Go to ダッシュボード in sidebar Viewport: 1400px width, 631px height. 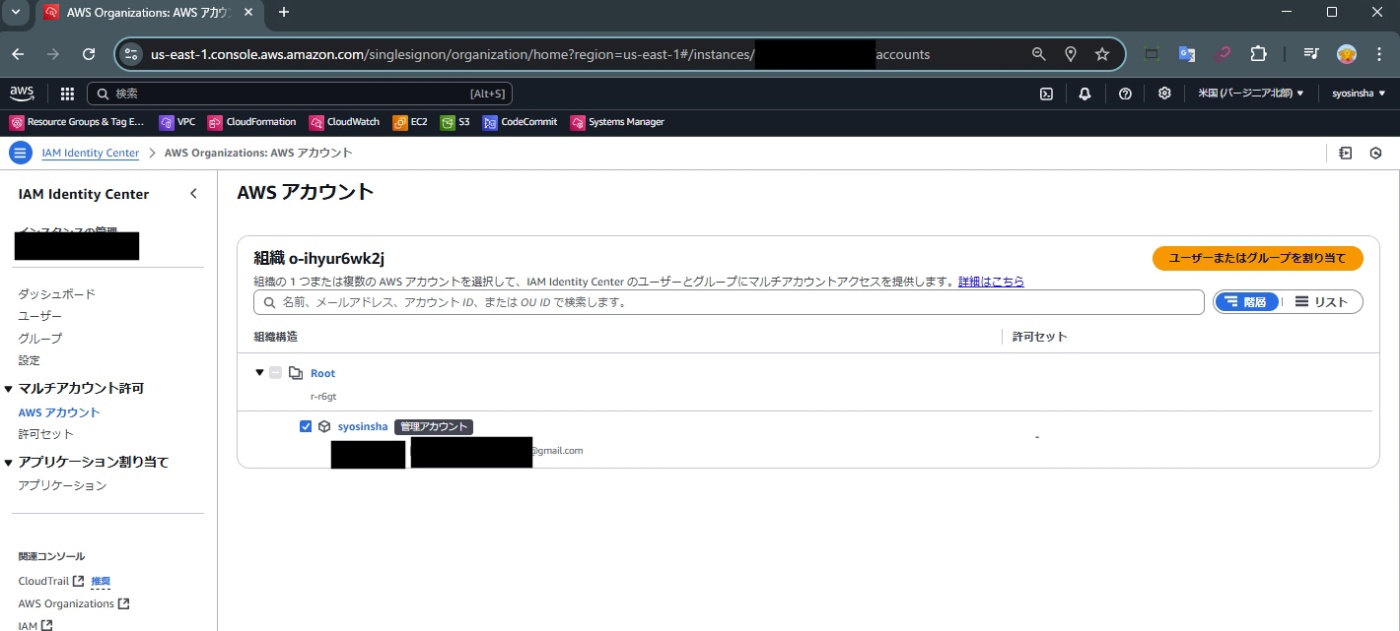57,294
